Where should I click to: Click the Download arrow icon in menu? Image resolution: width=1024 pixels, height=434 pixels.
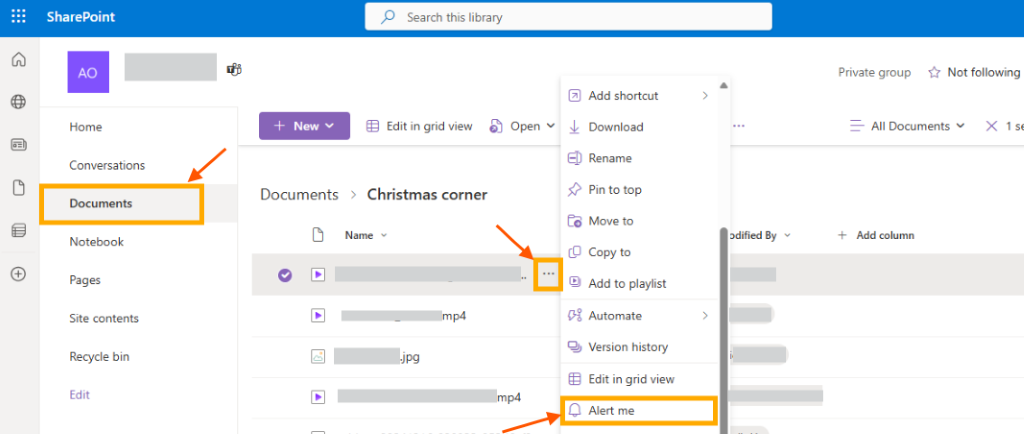[575, 127]
